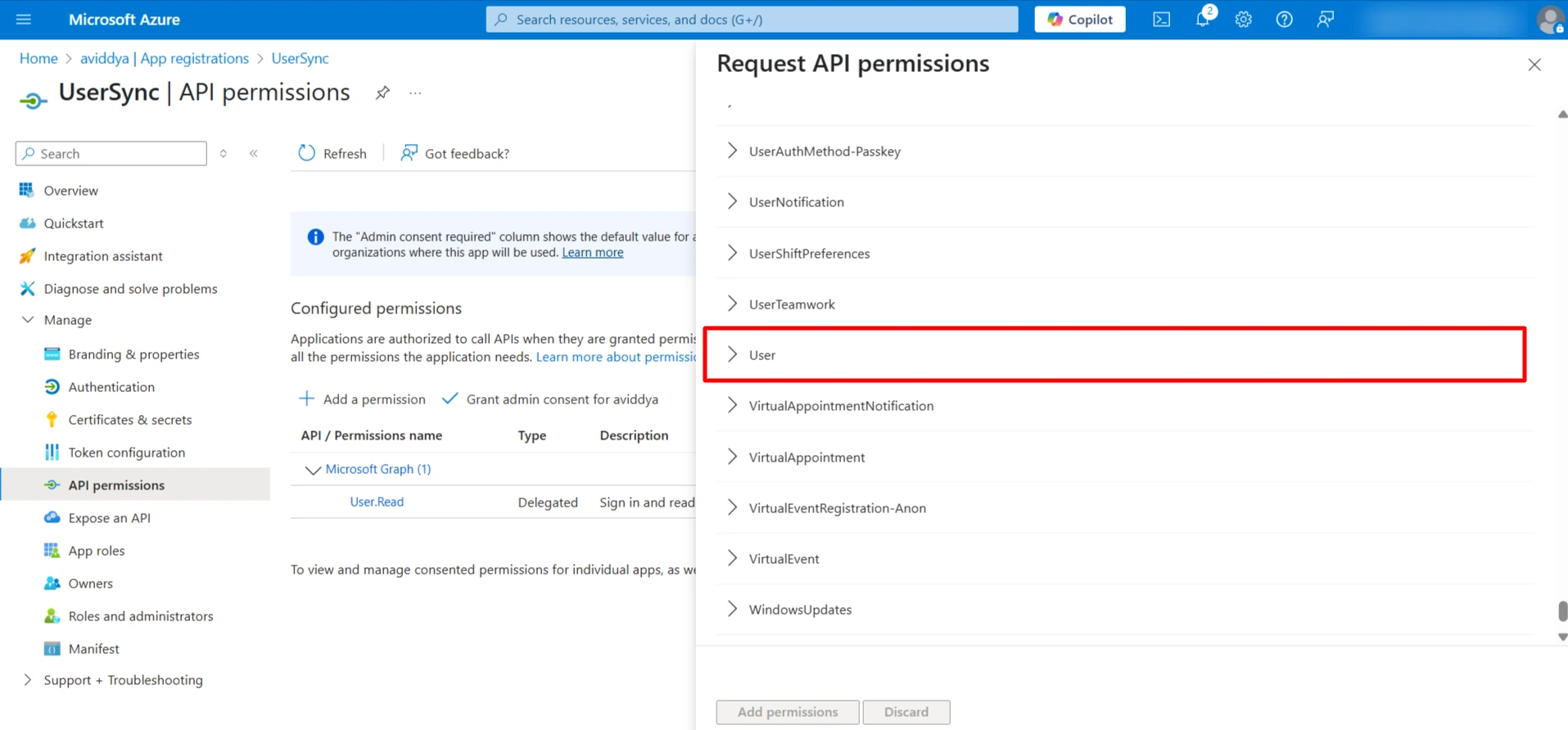The image size is (1568, 730).
Task: Open Manifest in the sidebar
Action: tap(93, 648)
